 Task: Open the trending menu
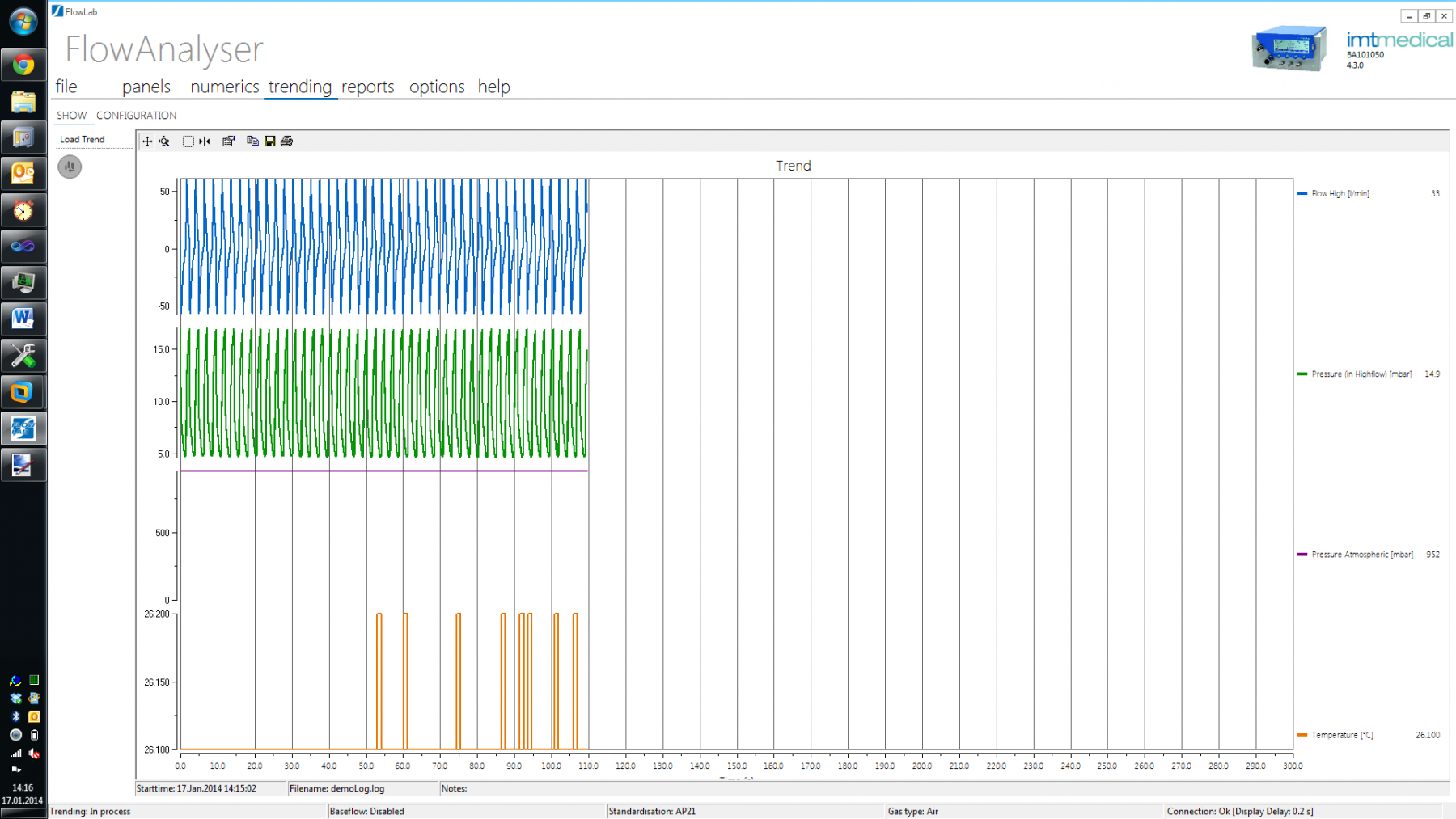click(299, 87)
